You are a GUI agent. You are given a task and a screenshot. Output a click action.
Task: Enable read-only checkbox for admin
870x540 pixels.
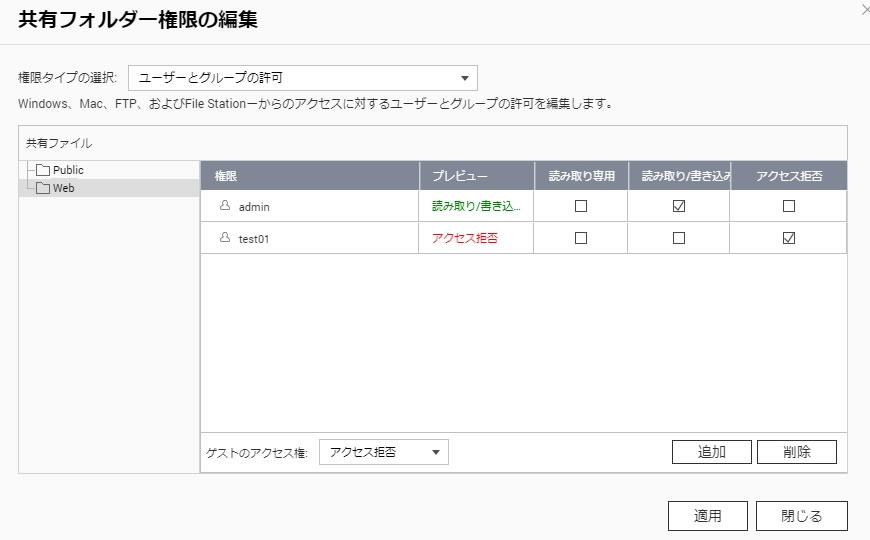(x=581, y=206)
